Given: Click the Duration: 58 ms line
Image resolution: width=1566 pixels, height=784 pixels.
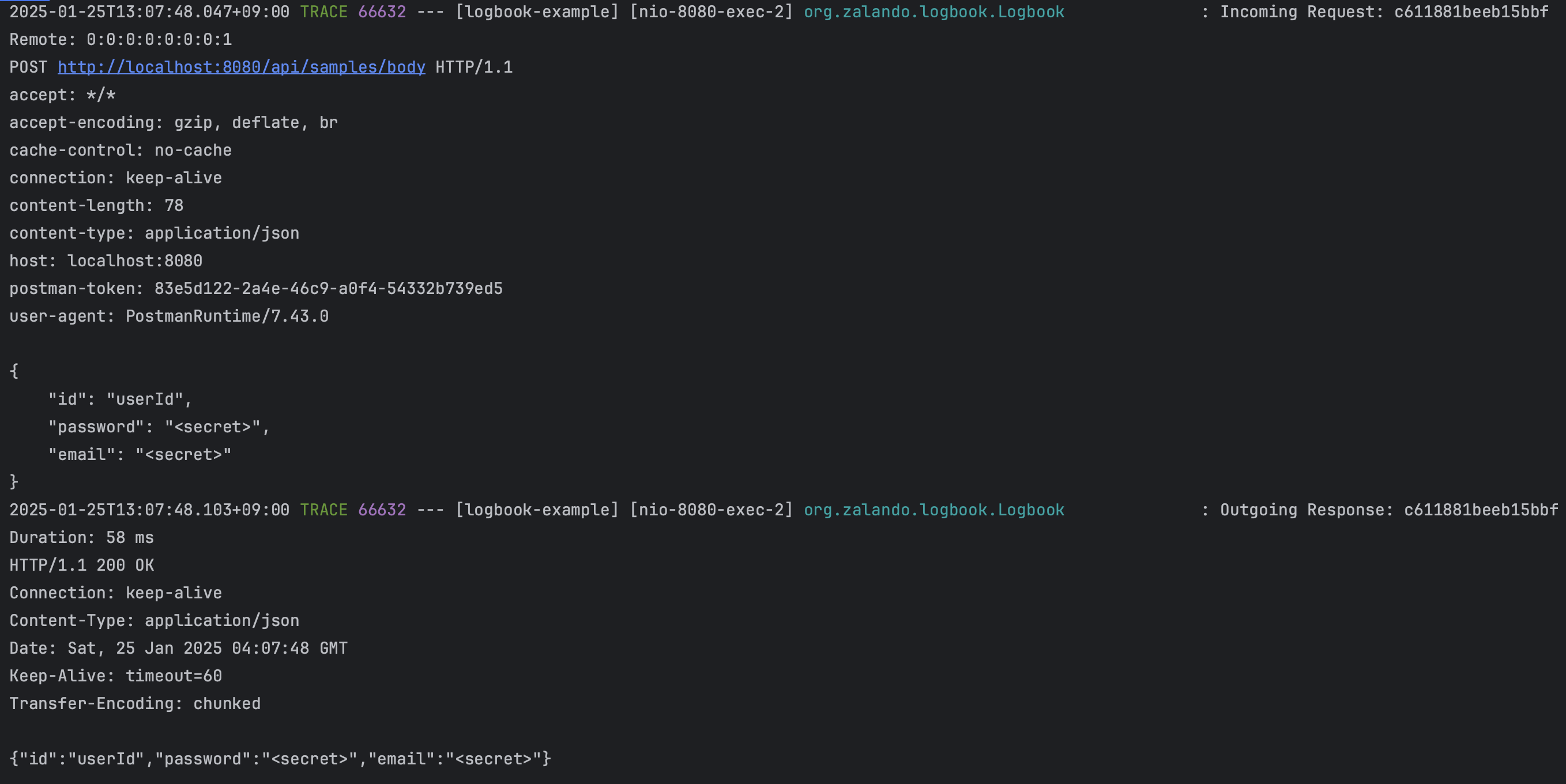Looking at the screenshot, I should pyautogui.click(x=81, y=537).
